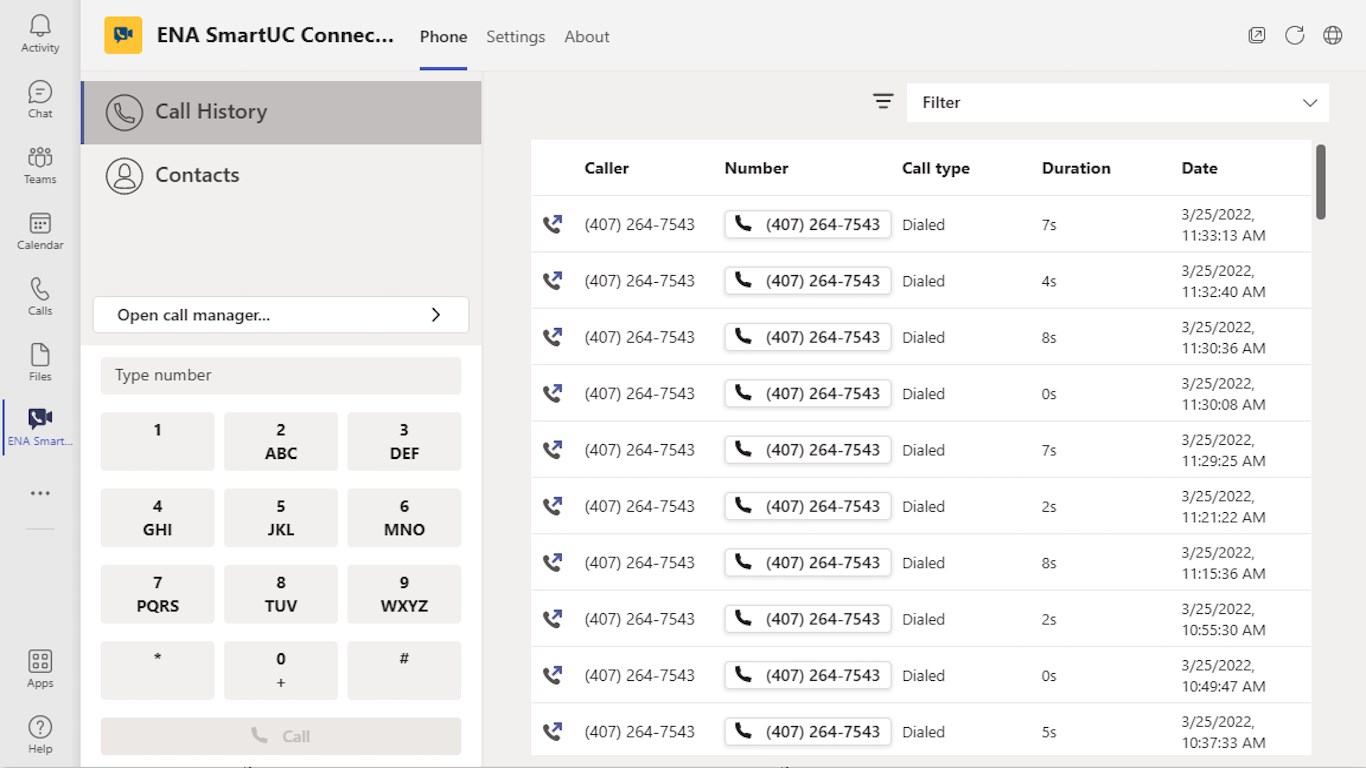Image resolution: width=1366 pixels, height=768 pixels.
Task: Click the Type number input field
Action: pyautogui.click(x=281, y=376)
